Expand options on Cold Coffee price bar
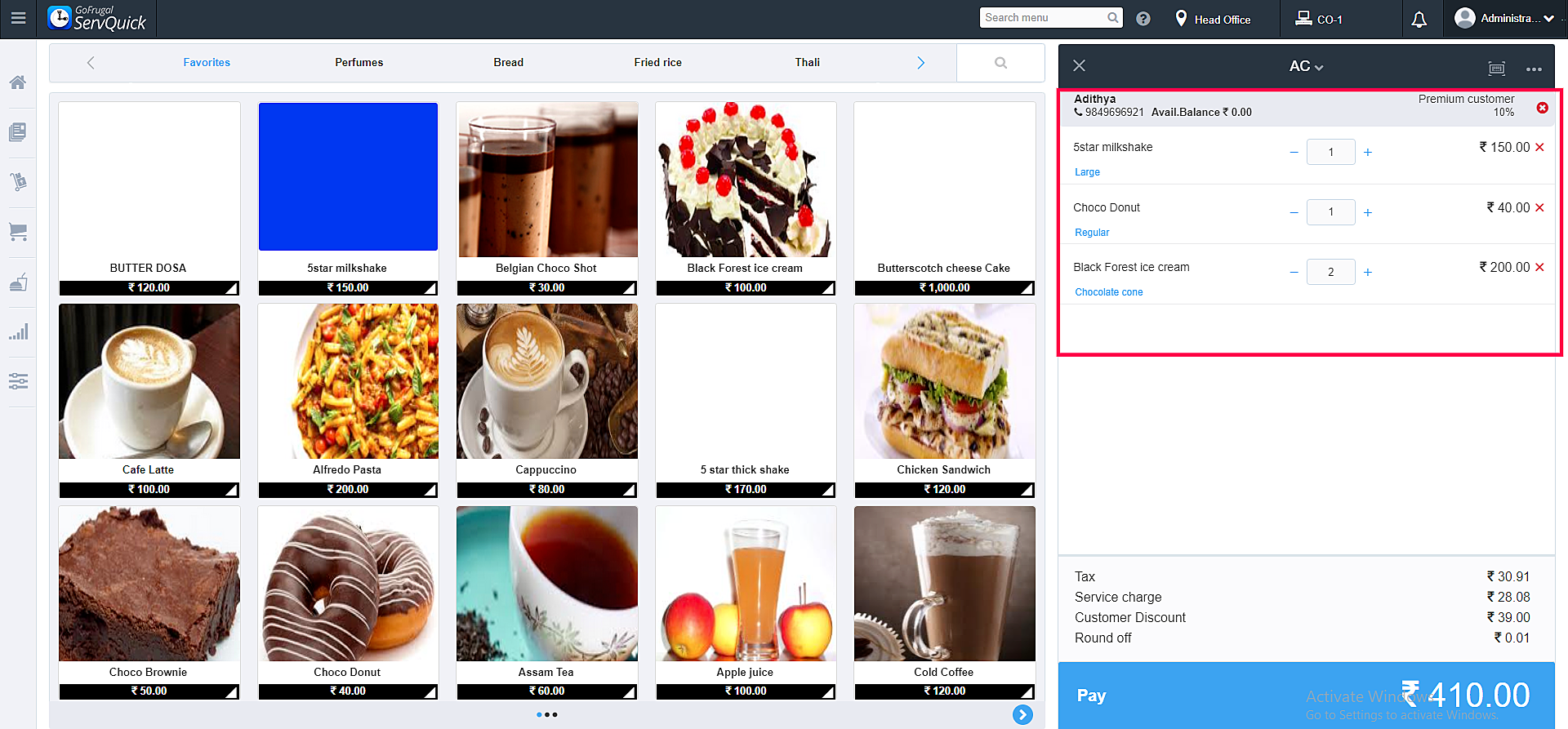The image size is (1568, 729). coord(1027,691)
